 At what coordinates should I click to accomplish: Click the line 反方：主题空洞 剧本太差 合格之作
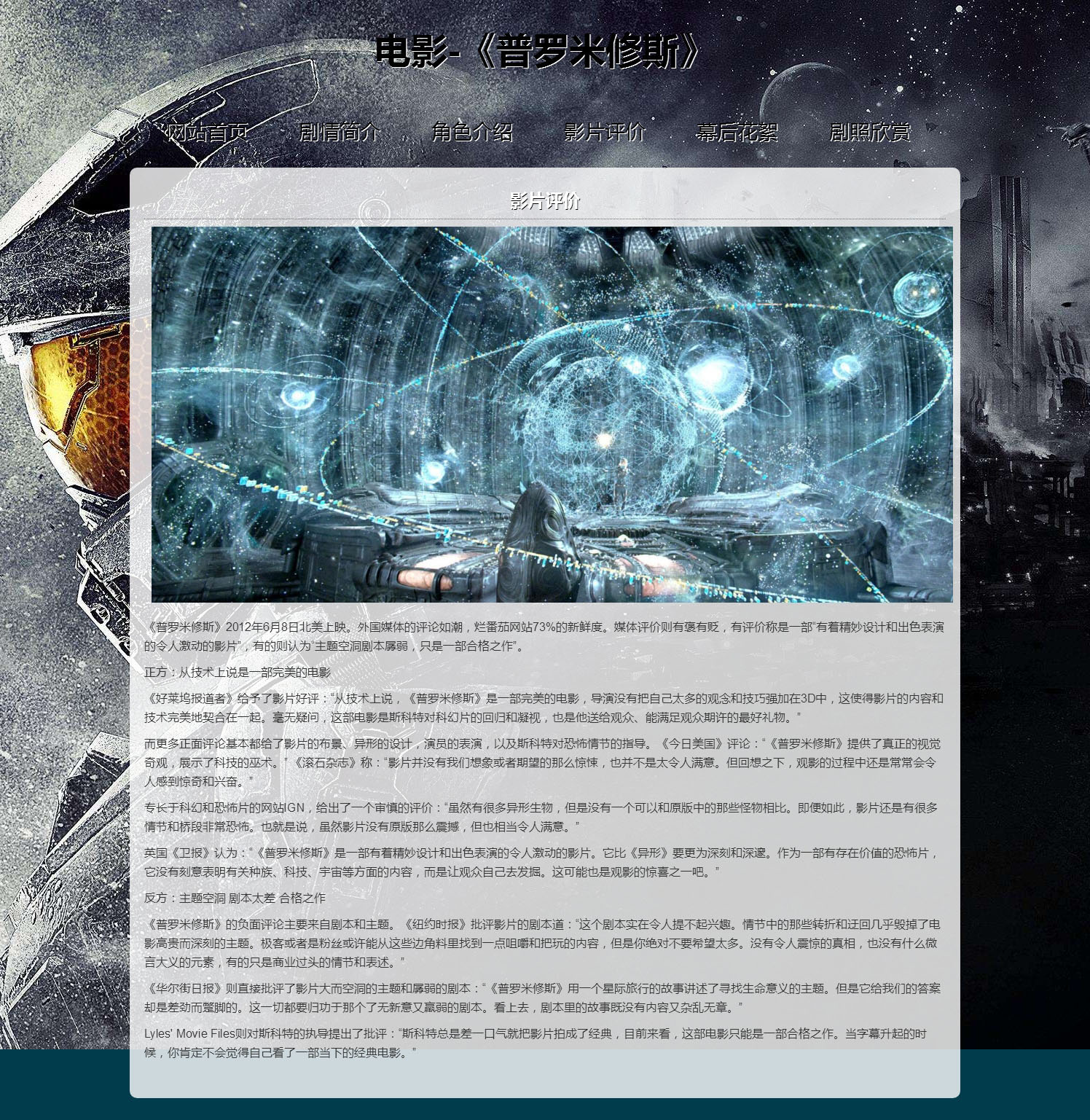click(235, 898)
